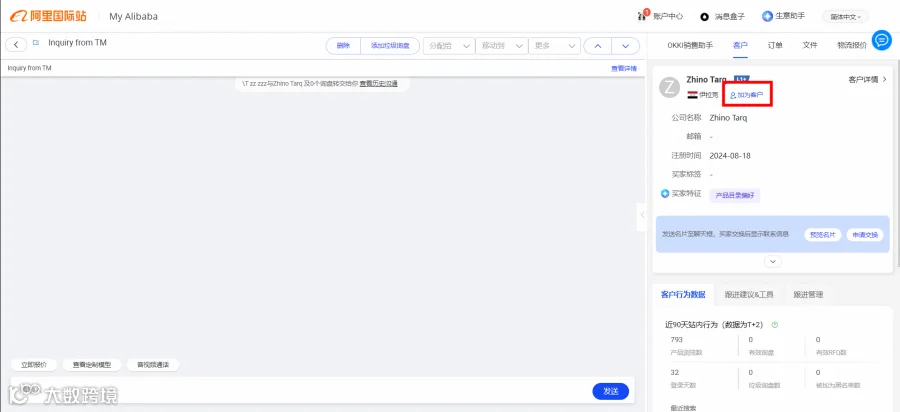Open the 简体中文 language selector

click(x=845, y=17)
